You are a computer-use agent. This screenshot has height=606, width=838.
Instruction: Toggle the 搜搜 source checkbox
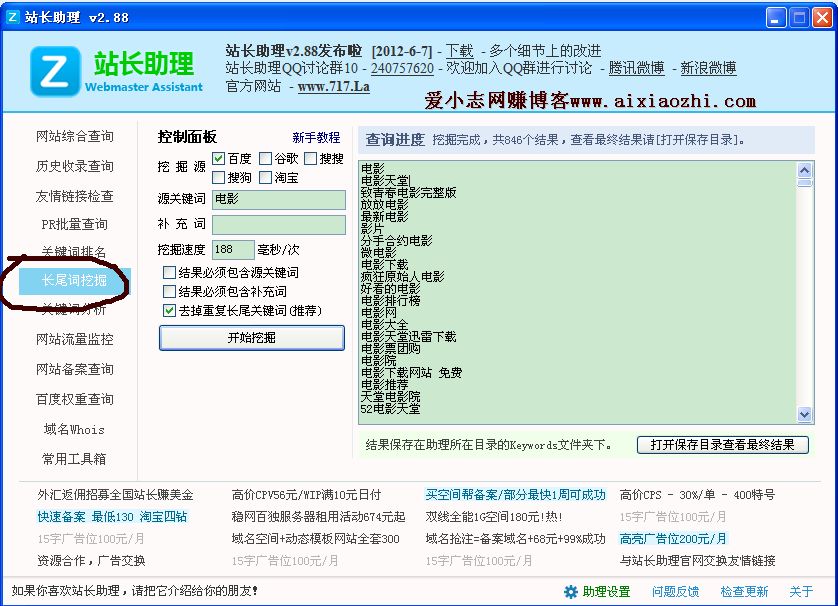pyautogui.click(x=310, y=158)
